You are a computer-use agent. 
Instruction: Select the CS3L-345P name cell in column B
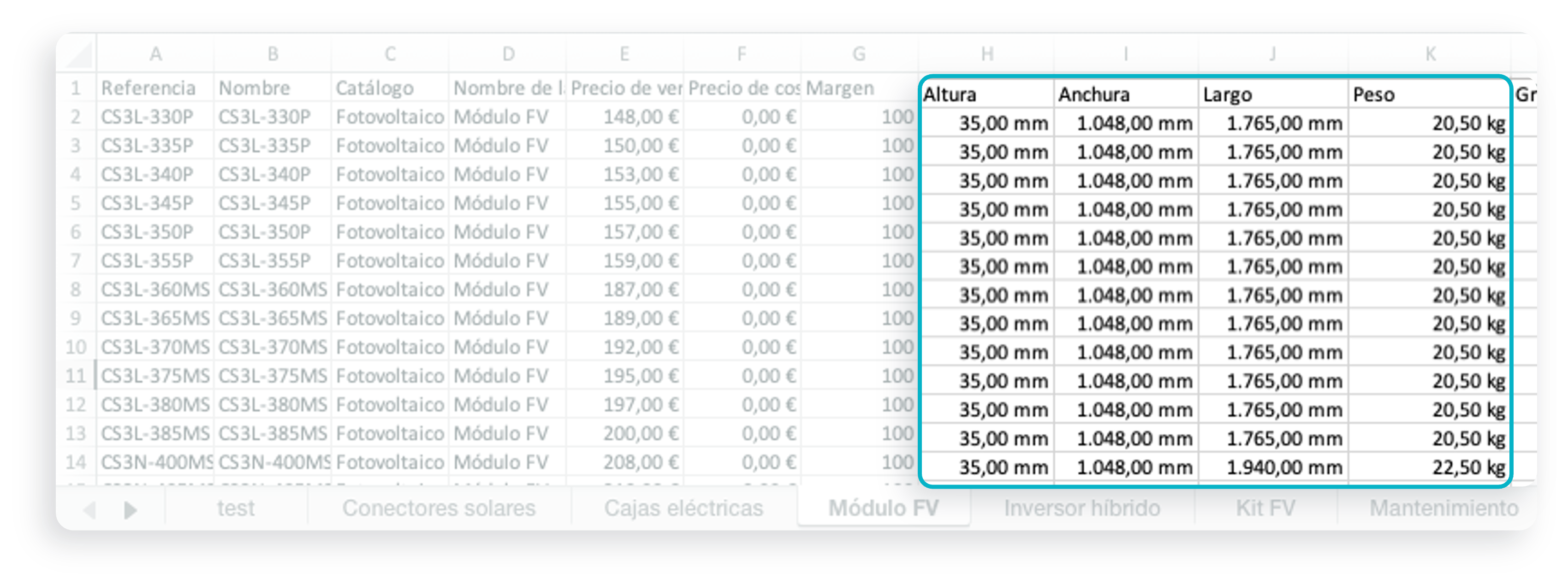pos(273,203)
